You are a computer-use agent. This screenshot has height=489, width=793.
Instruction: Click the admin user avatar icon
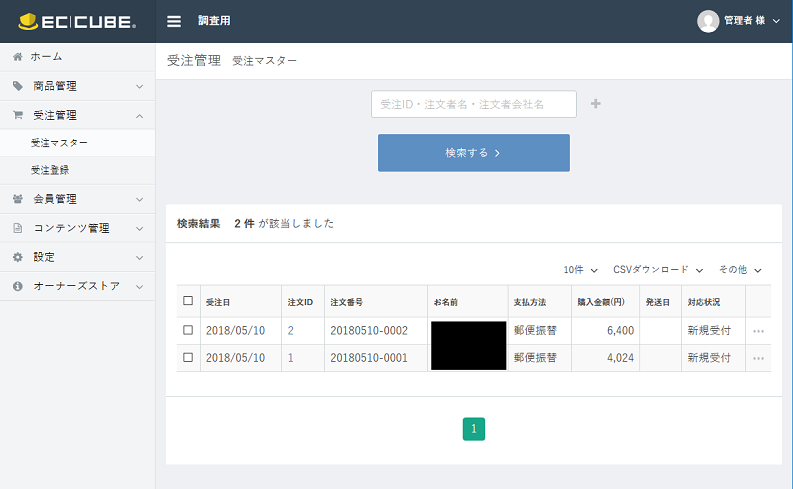point(708,21)
